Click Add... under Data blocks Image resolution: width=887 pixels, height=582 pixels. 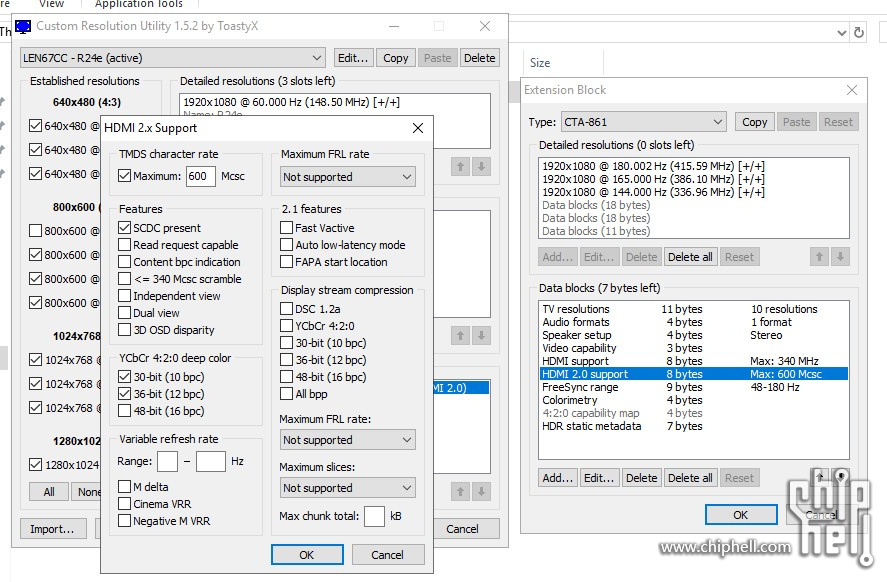(x=558, y=478)
